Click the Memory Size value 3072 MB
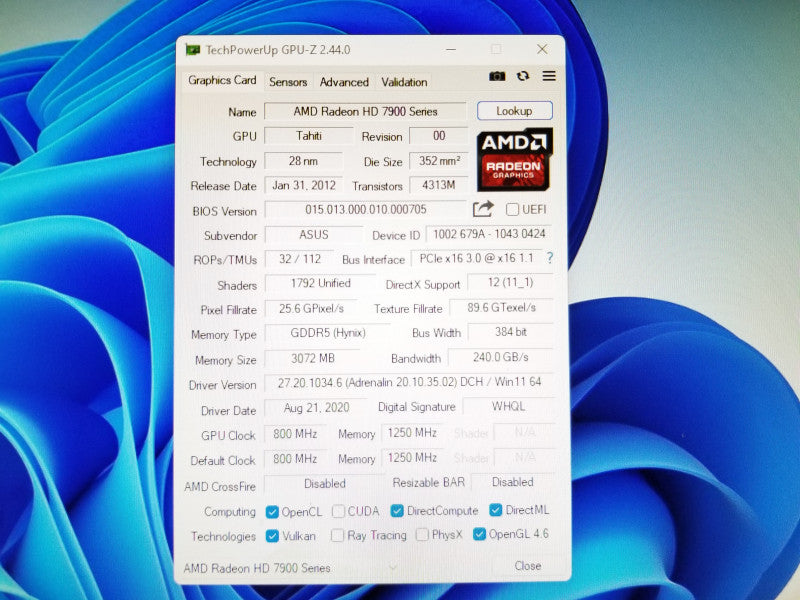The width and height of the screenshot is (800, 600). [313, 358]
